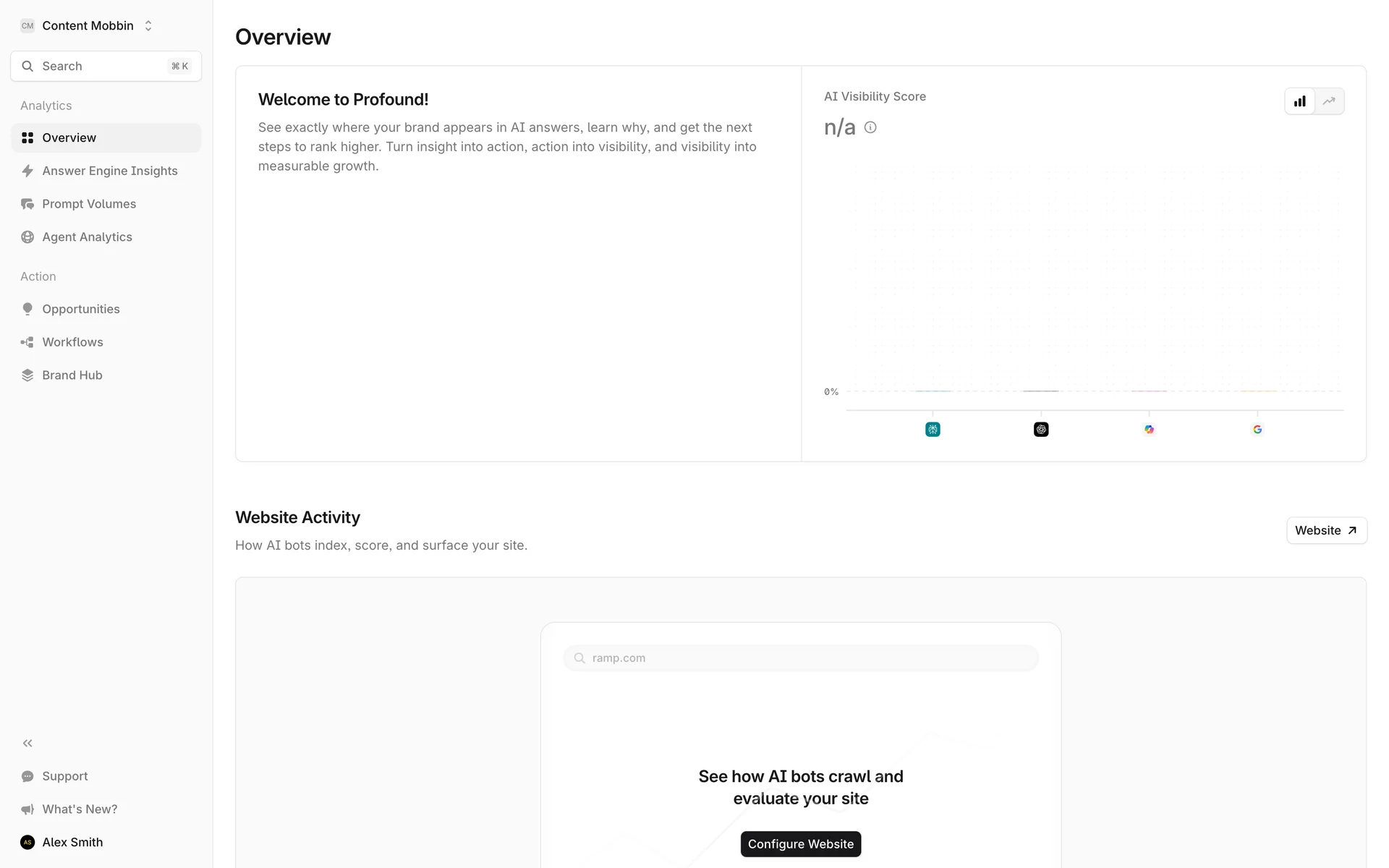The image size is (1389, 868).
Task: Click the Google icon on chart axis
Action: (x=1257, y=430)
